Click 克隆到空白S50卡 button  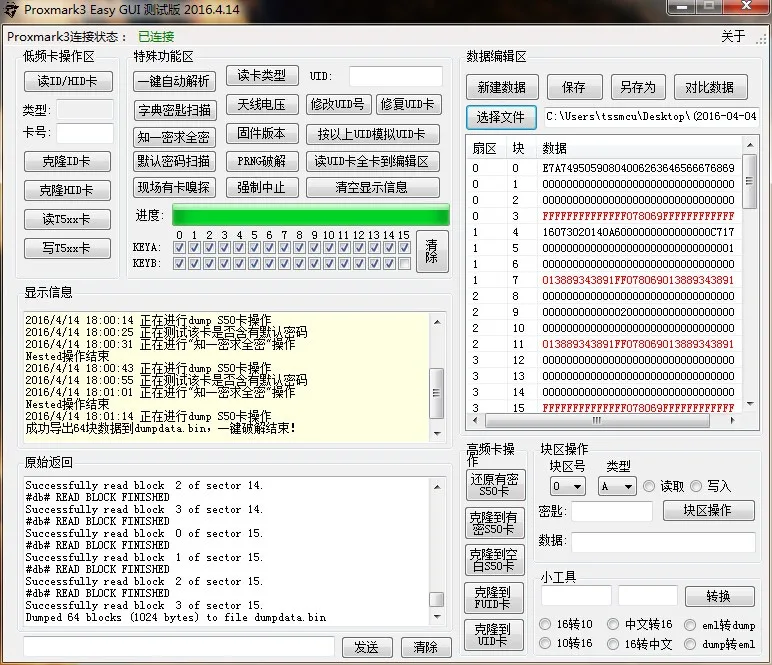(x=495, y=560)
